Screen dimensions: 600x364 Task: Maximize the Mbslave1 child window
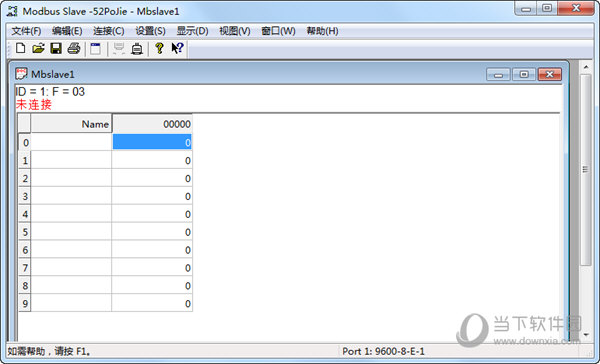(x=524, y=75)
